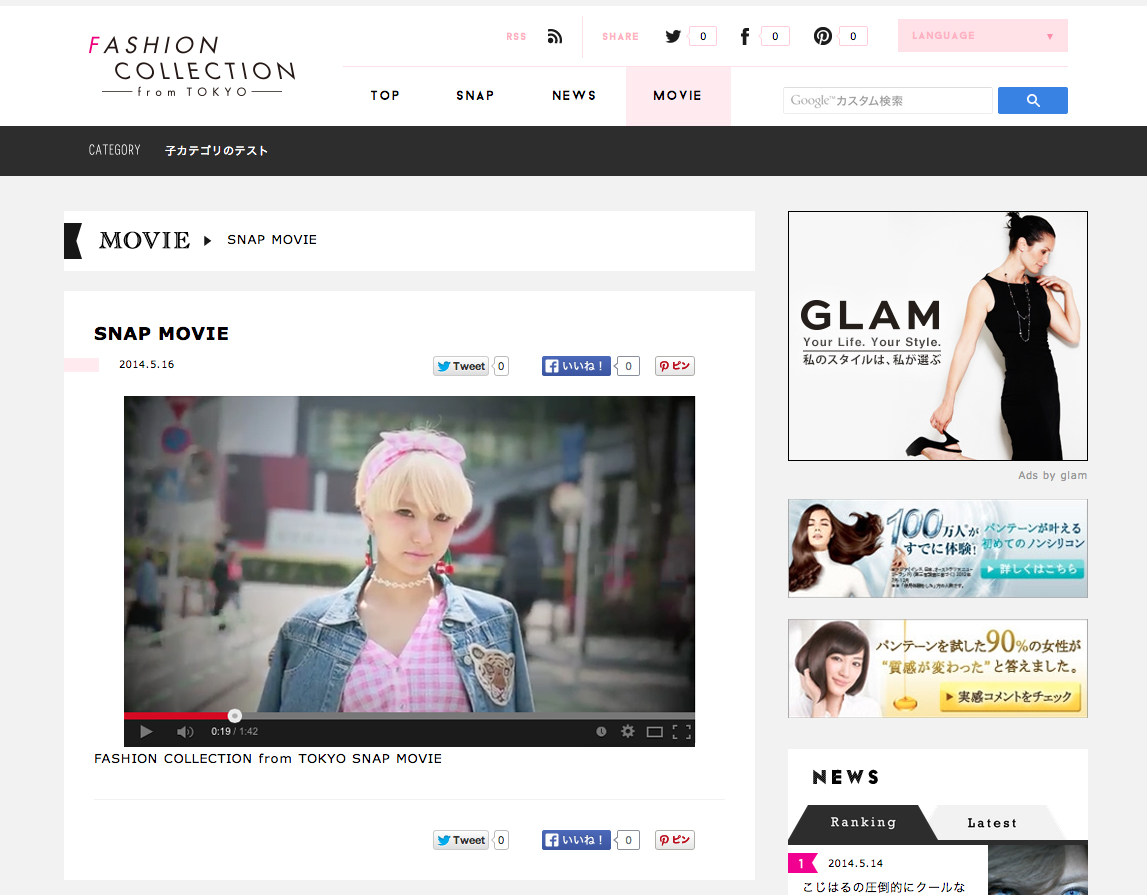This screenshot has height=895, width=1147.
Task: Play the snap movie video
Action: pos(146,731)
